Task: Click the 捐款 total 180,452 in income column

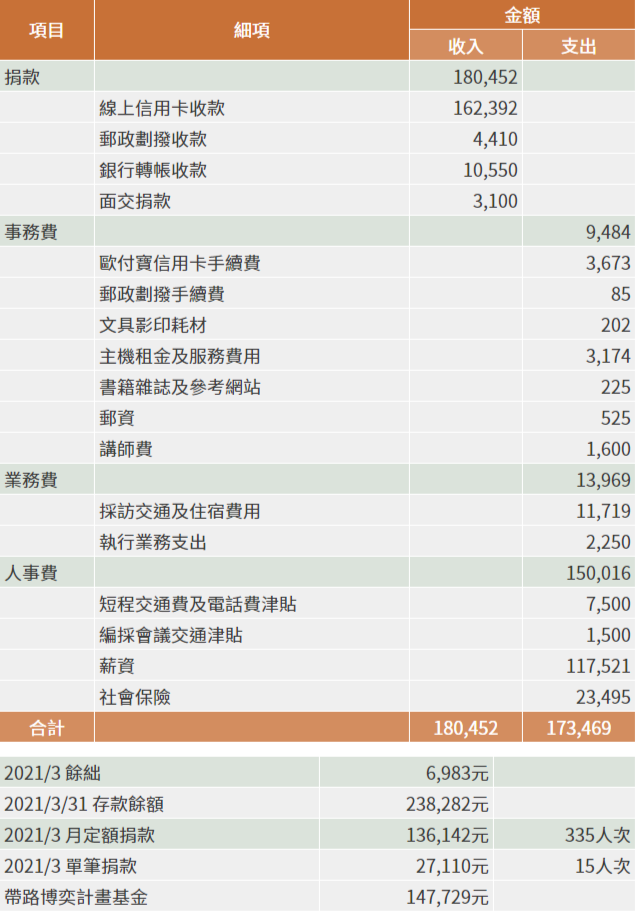Action: [485, 77]
